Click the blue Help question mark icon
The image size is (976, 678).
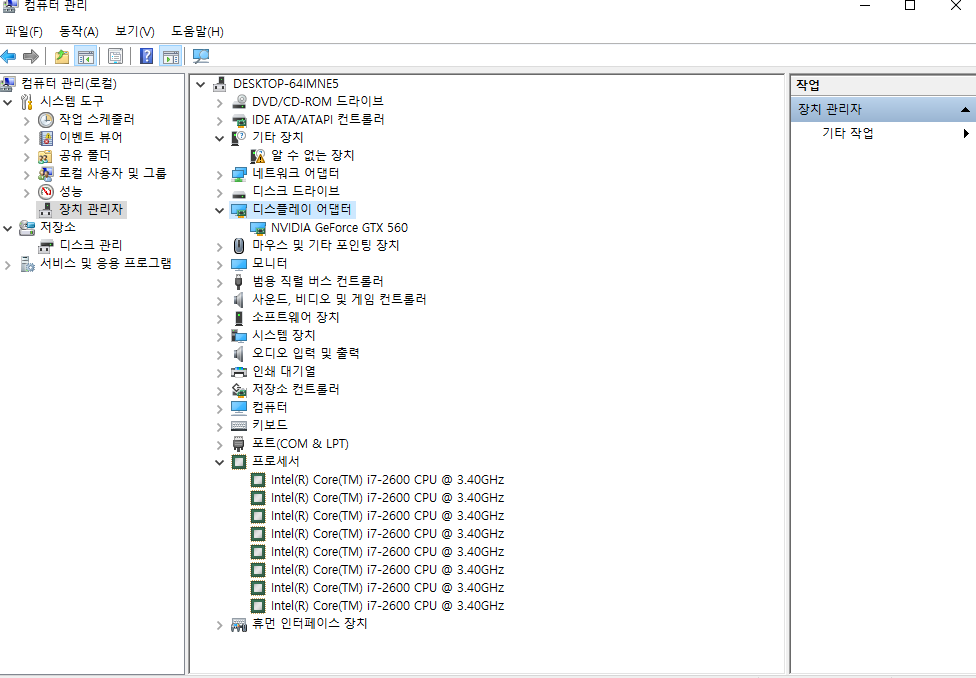tap(147, 56)
